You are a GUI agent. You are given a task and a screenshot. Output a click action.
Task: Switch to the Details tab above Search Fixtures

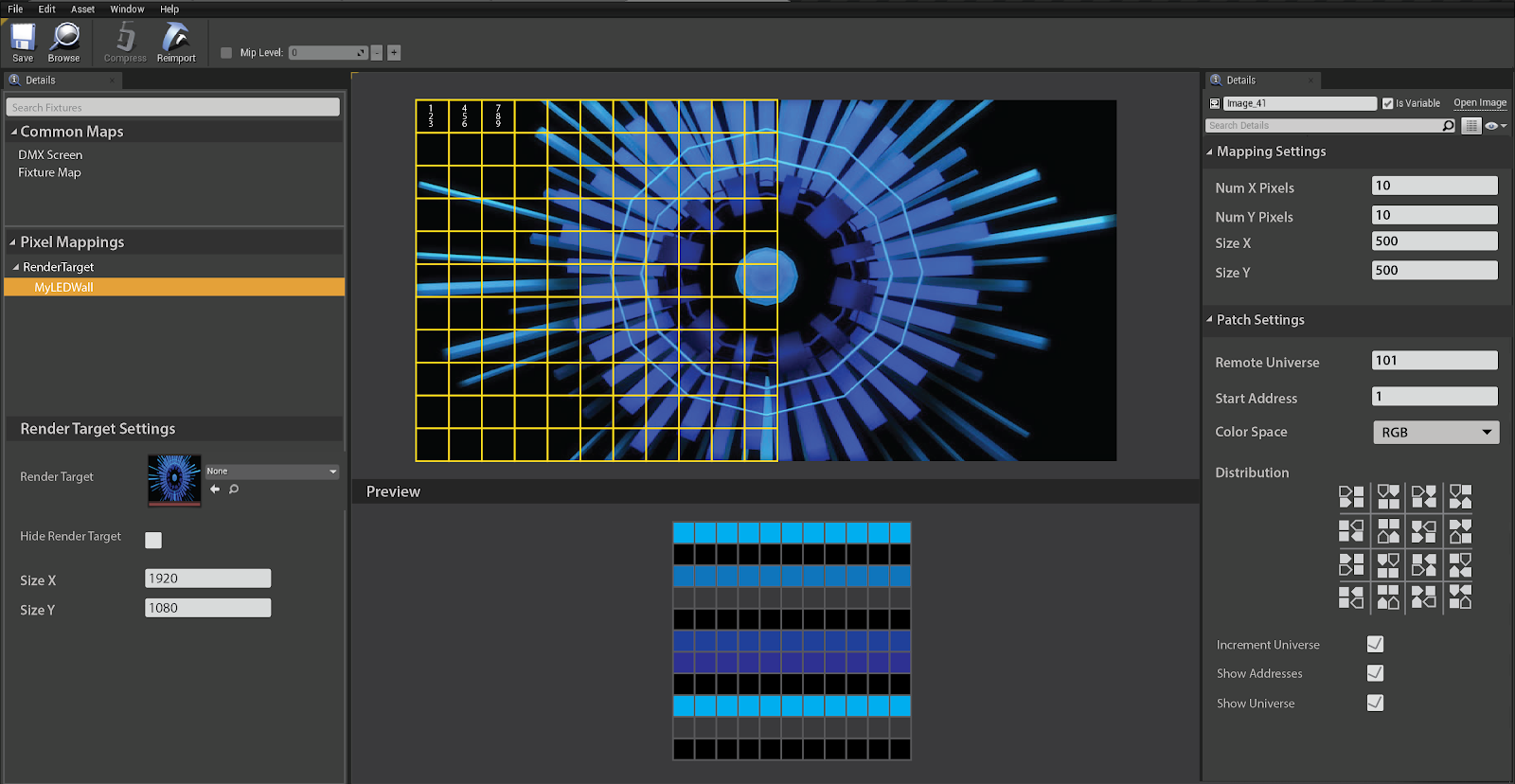(x=62, y=80)
